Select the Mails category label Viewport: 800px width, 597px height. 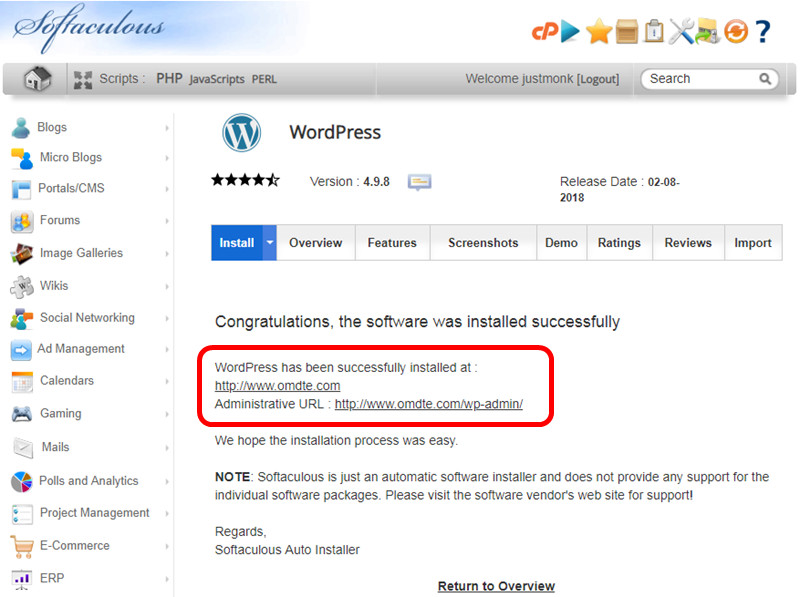[x=55, y=447]
